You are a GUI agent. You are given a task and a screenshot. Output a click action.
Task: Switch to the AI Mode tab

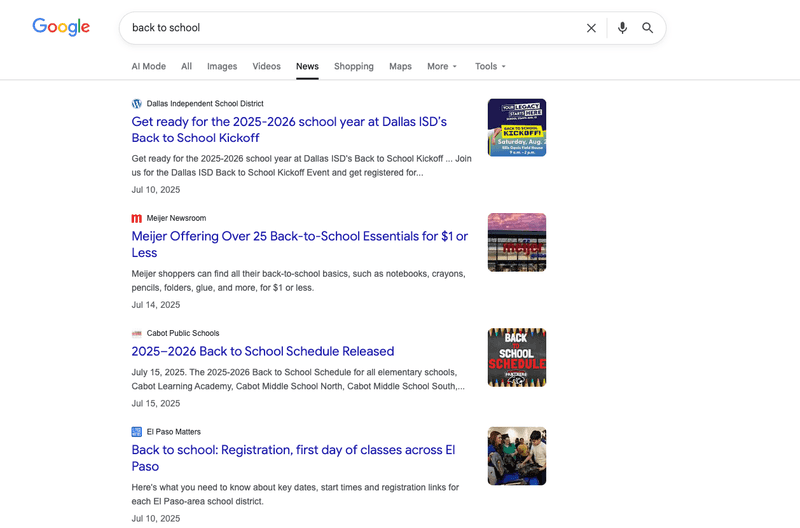(x=148, y=66)
